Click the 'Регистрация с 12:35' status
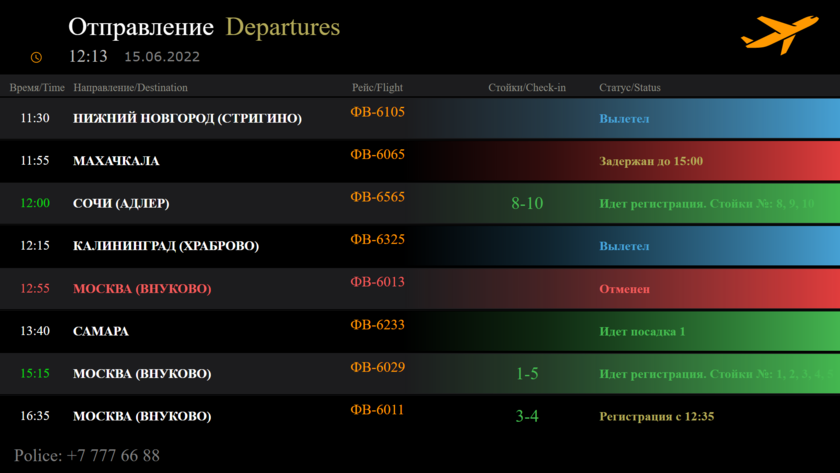This screenshot has height=473, width=840. coord(656,417)
